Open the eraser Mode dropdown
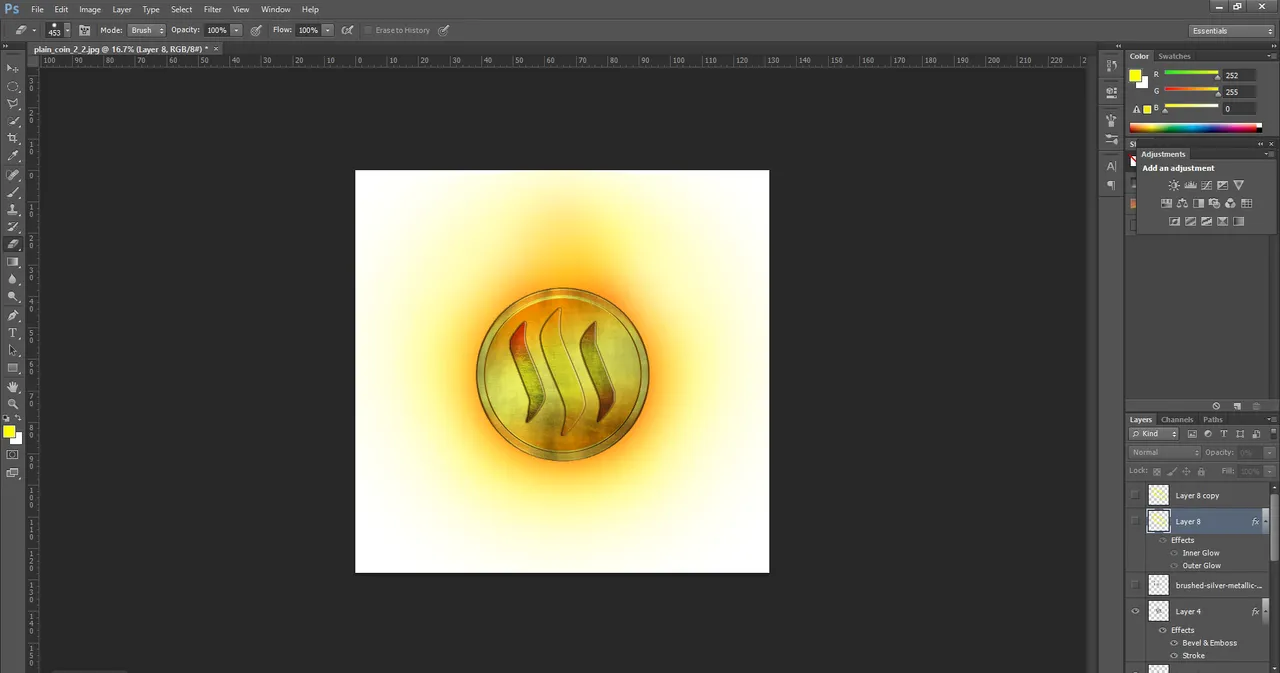 (x=146, y=30)
